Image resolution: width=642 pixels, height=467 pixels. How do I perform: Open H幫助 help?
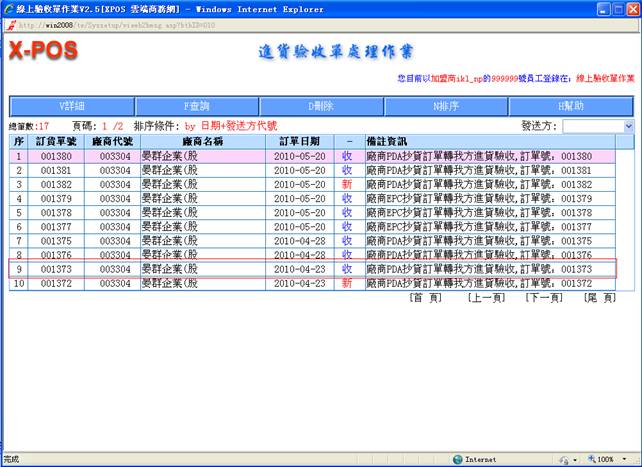pyautogui.click(x=571, y=106)
